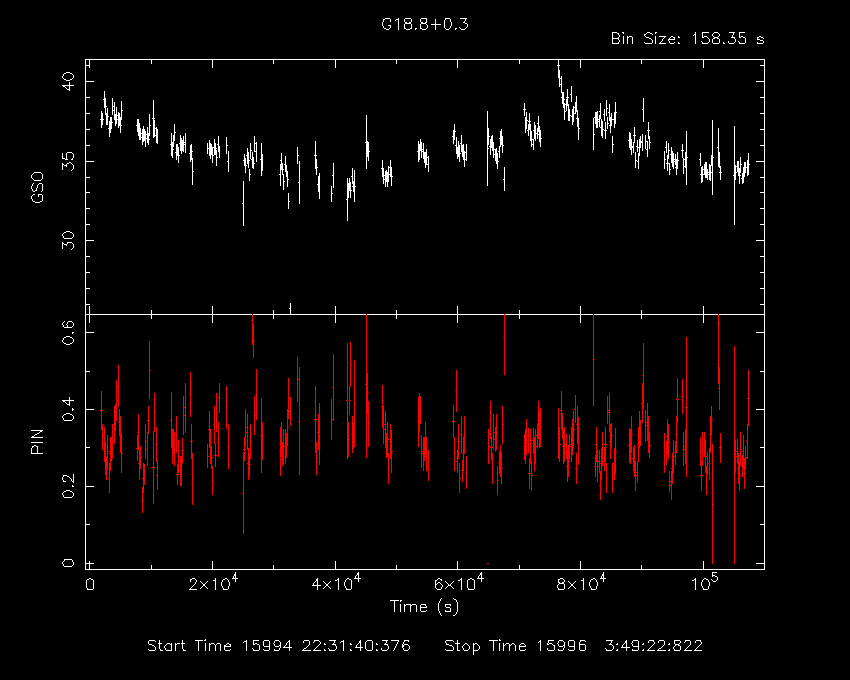
Task: Click the time axis tick 6×10^4
Action: pos(458,583)
